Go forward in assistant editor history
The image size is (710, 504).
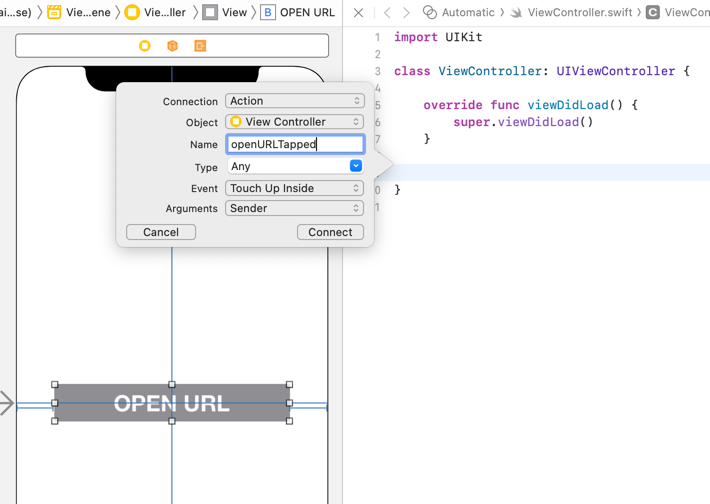[x=406, y=13]
